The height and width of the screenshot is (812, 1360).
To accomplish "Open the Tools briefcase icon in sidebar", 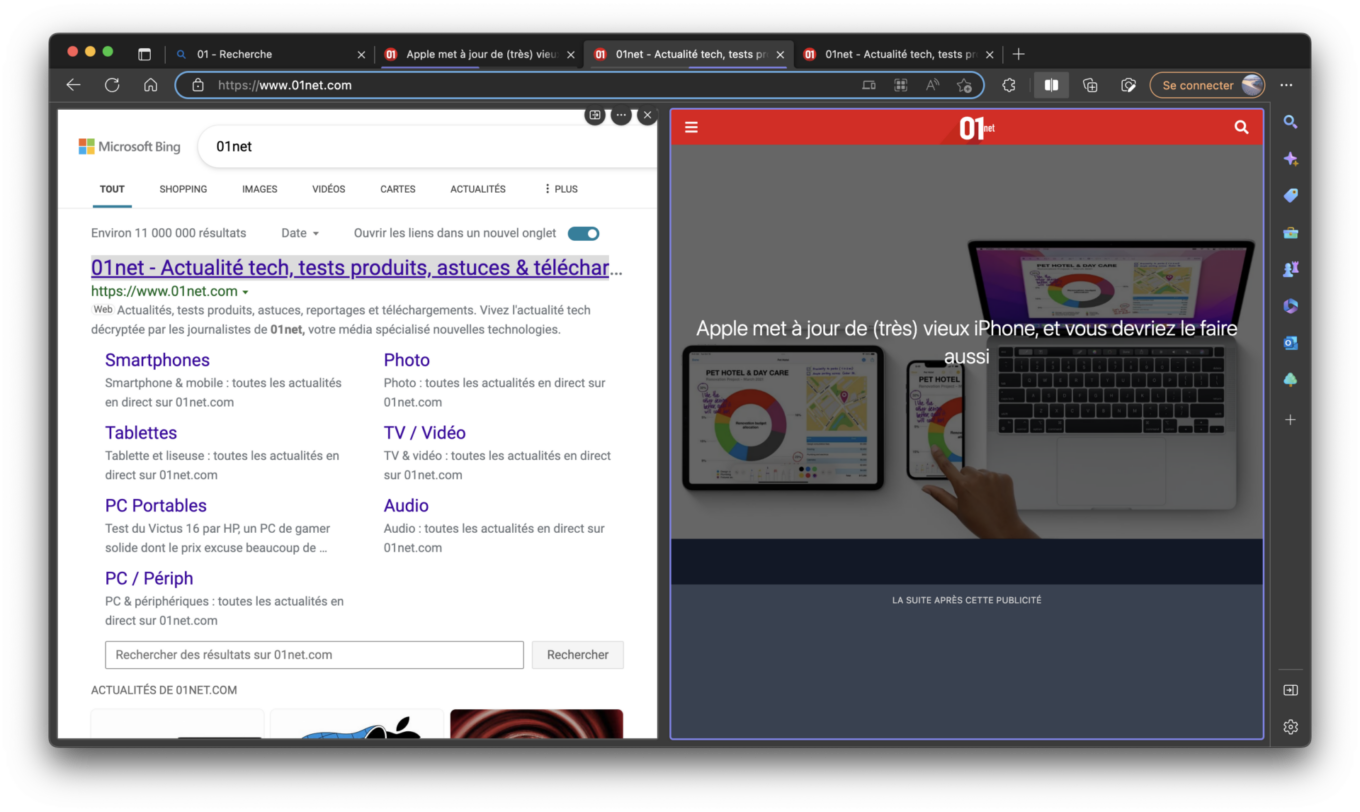I will [1290, 232].
